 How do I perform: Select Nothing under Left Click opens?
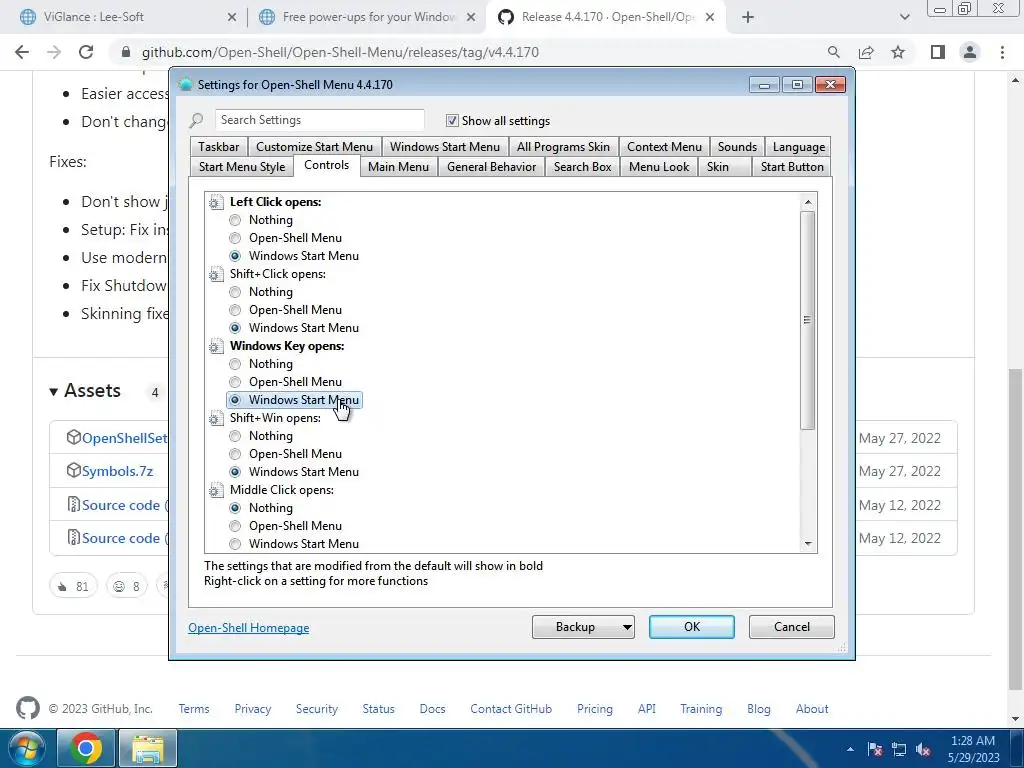click(235, 220)
